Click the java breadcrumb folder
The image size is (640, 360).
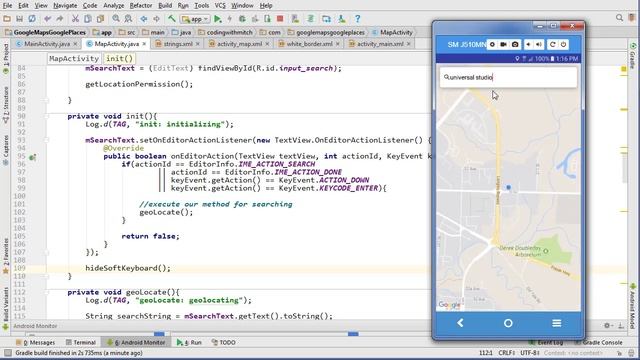(x=182, y=32)
